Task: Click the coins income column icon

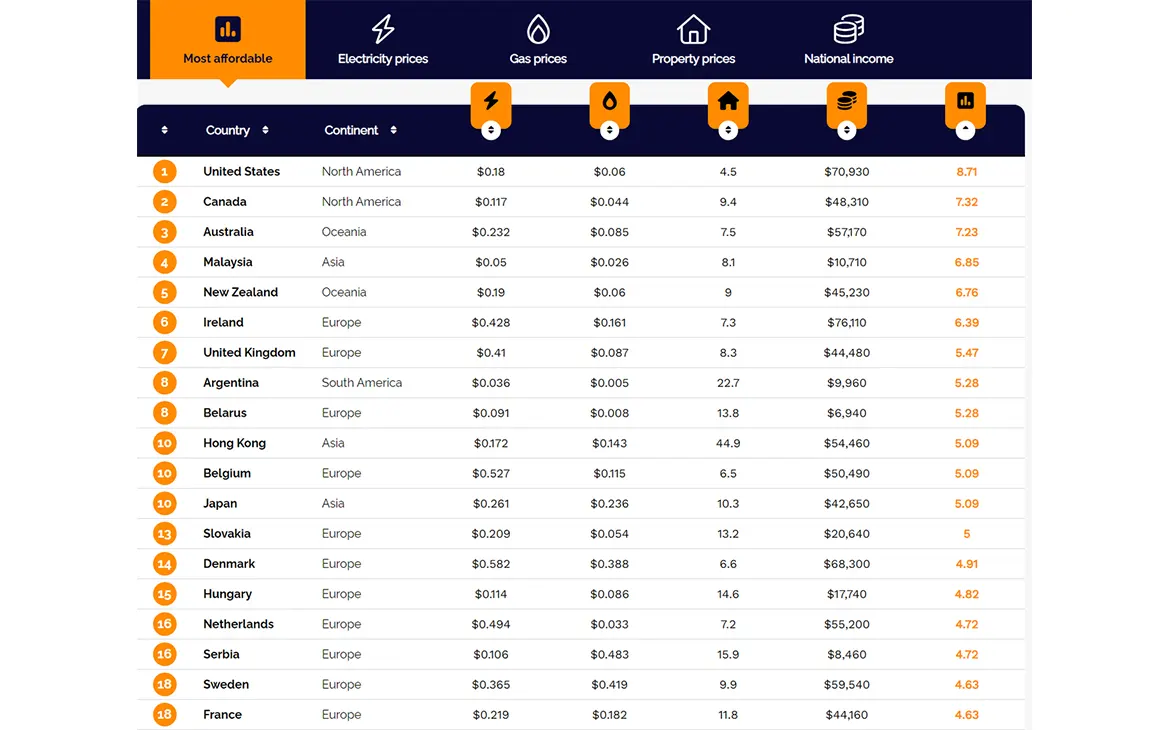Action: (x=847, y=100)
